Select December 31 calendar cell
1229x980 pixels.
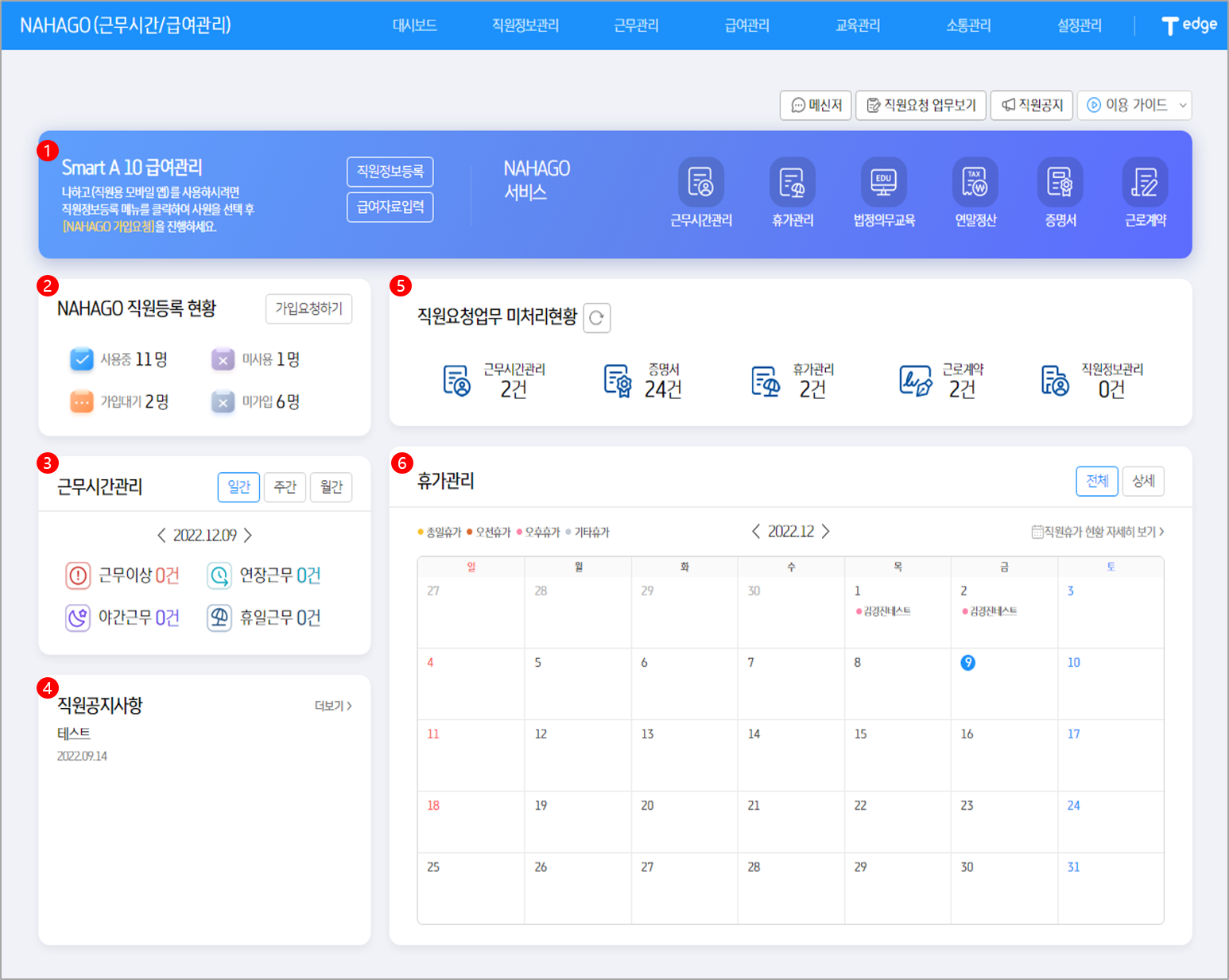[x=1111, y=889]
